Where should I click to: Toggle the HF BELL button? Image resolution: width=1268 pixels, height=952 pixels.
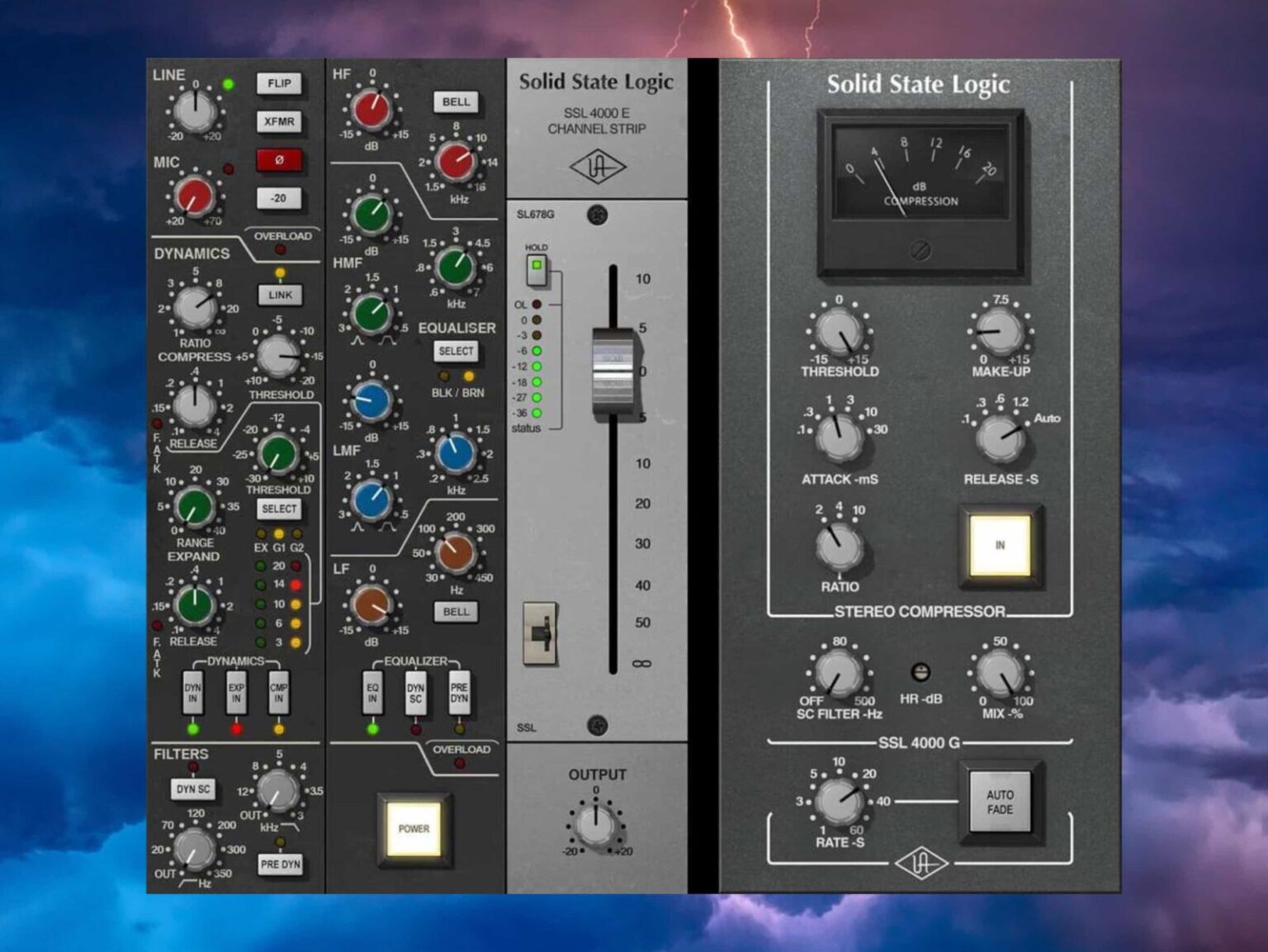(x=455, y=102)
